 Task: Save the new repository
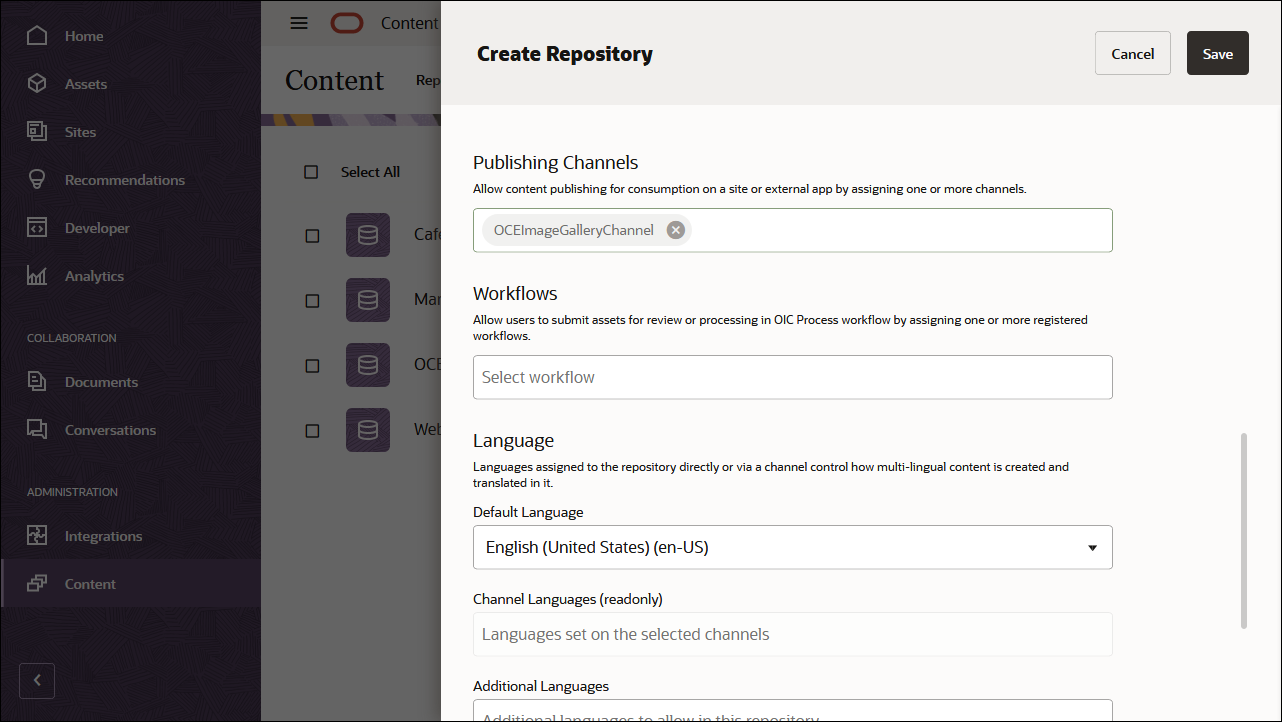click(x=1217, y=52)
